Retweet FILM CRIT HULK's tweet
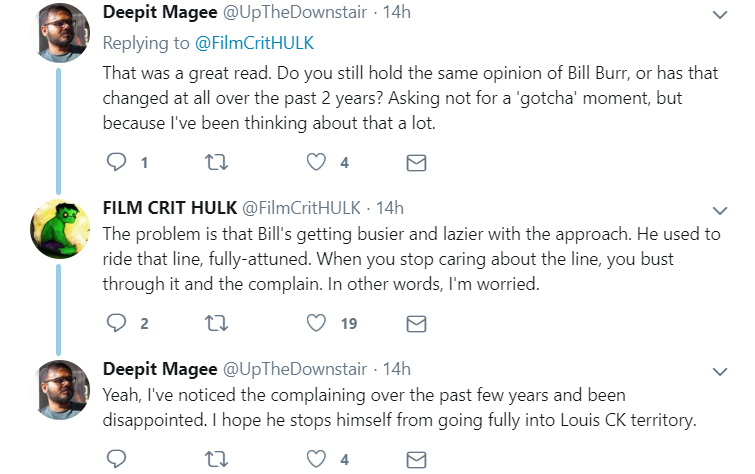 tap(216, 323)
